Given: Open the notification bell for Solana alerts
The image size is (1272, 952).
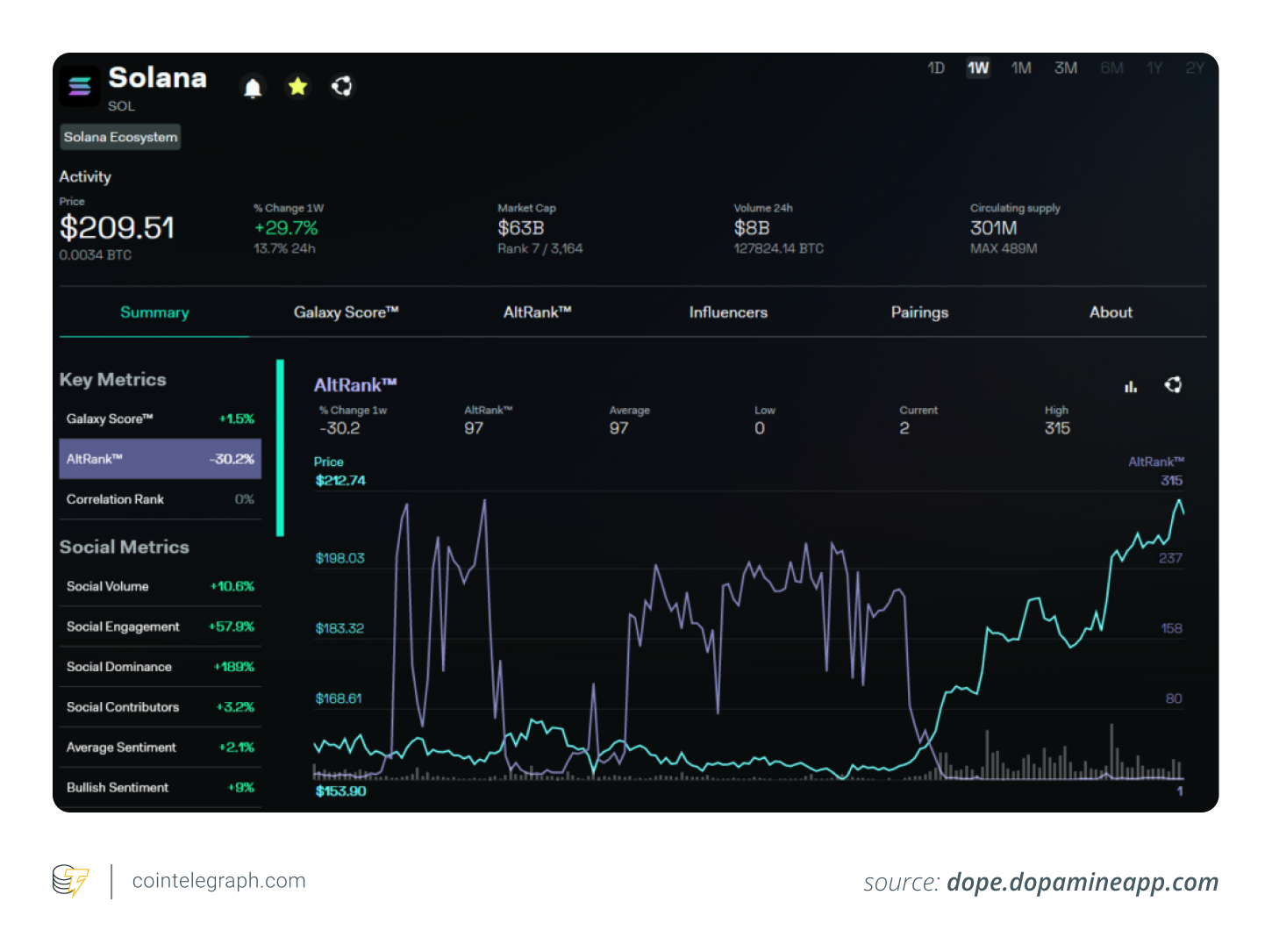Looking at the screenshot, I should [253, 87].
